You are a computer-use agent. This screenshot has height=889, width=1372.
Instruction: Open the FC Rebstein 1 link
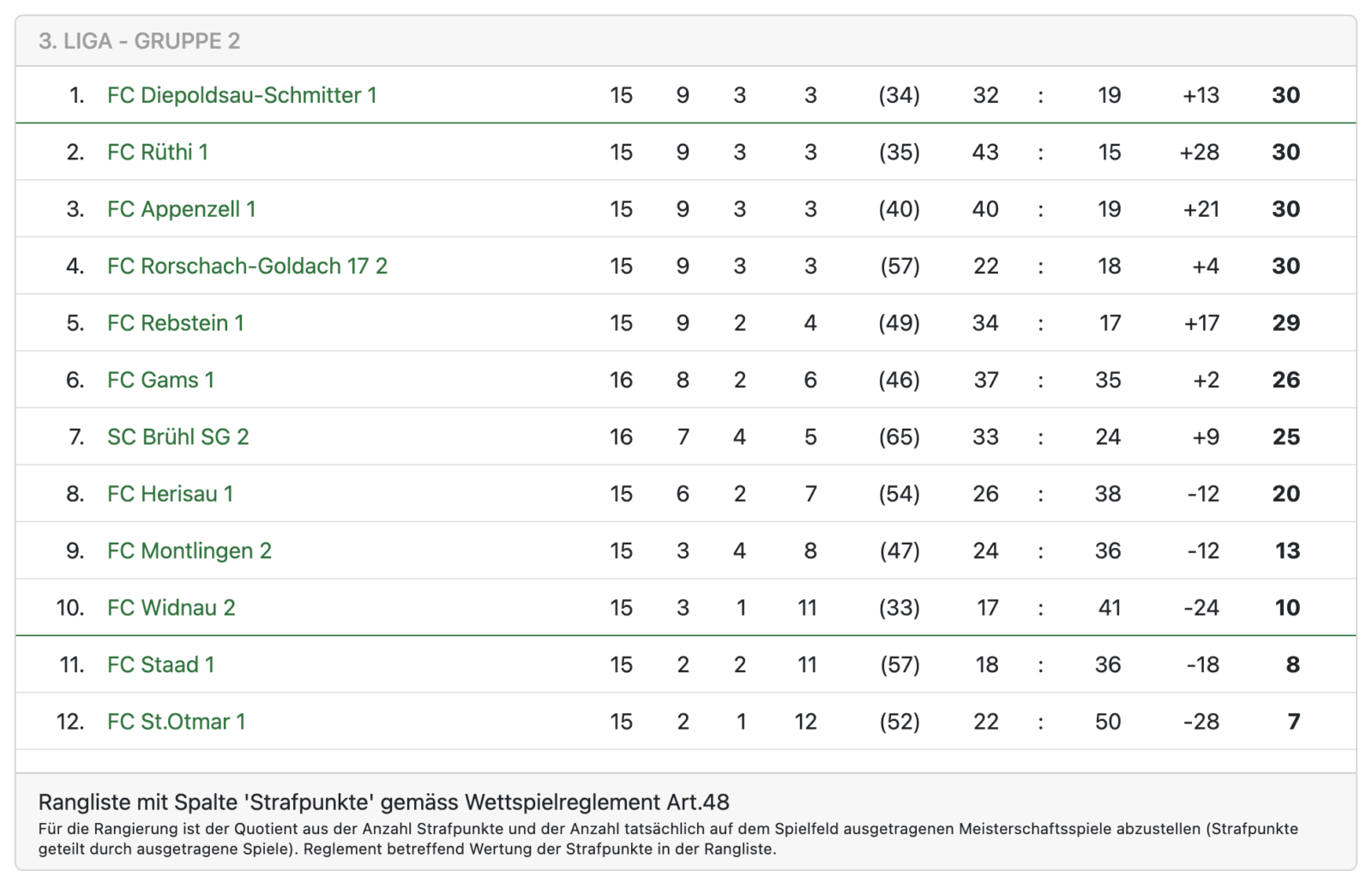click(175, 323)
